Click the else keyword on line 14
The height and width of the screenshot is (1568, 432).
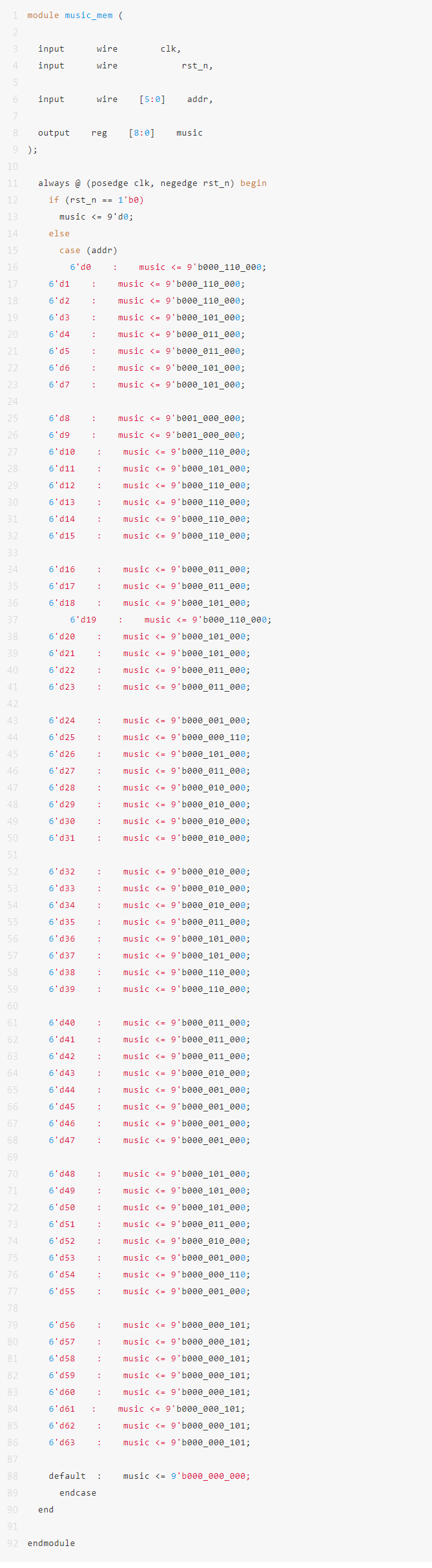click(x=59, y=233)
